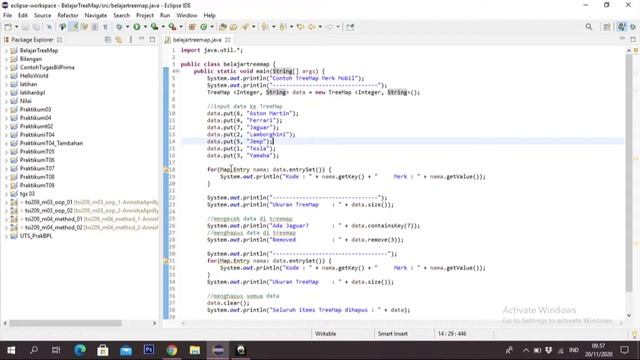Screen dimensions: 640x360
Task: Minimize the Package Explorer view
Action: [x=142, y=39]
